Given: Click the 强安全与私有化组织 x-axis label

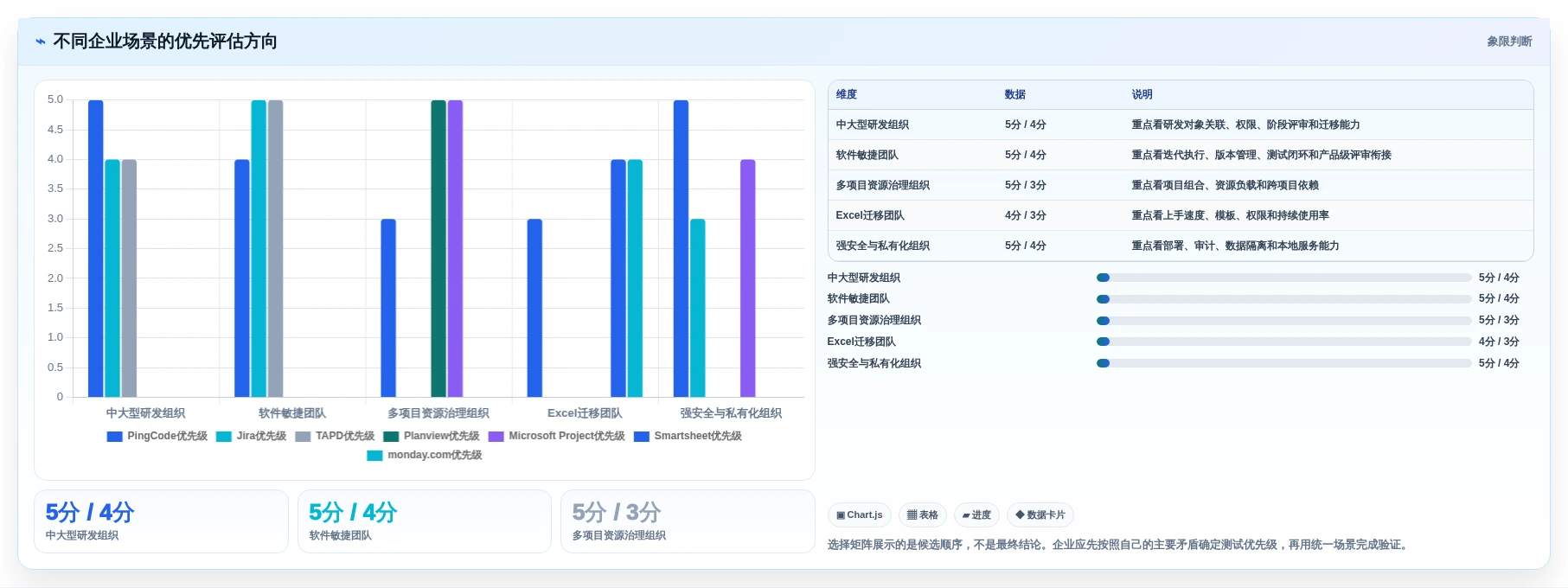Looking at the screenshot, I should pyautogui.click(x=731, y=414).
